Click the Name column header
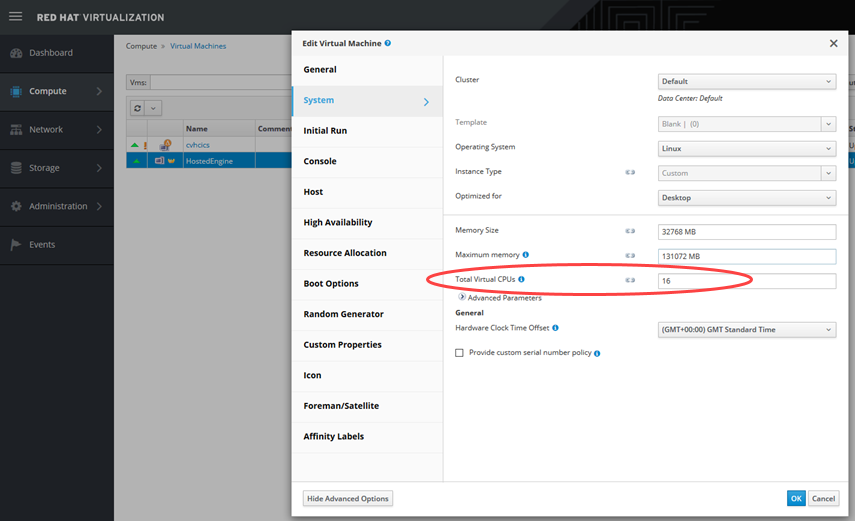This screenshot has width=855, height=521. pyautogui.click(x=219, y=129)
